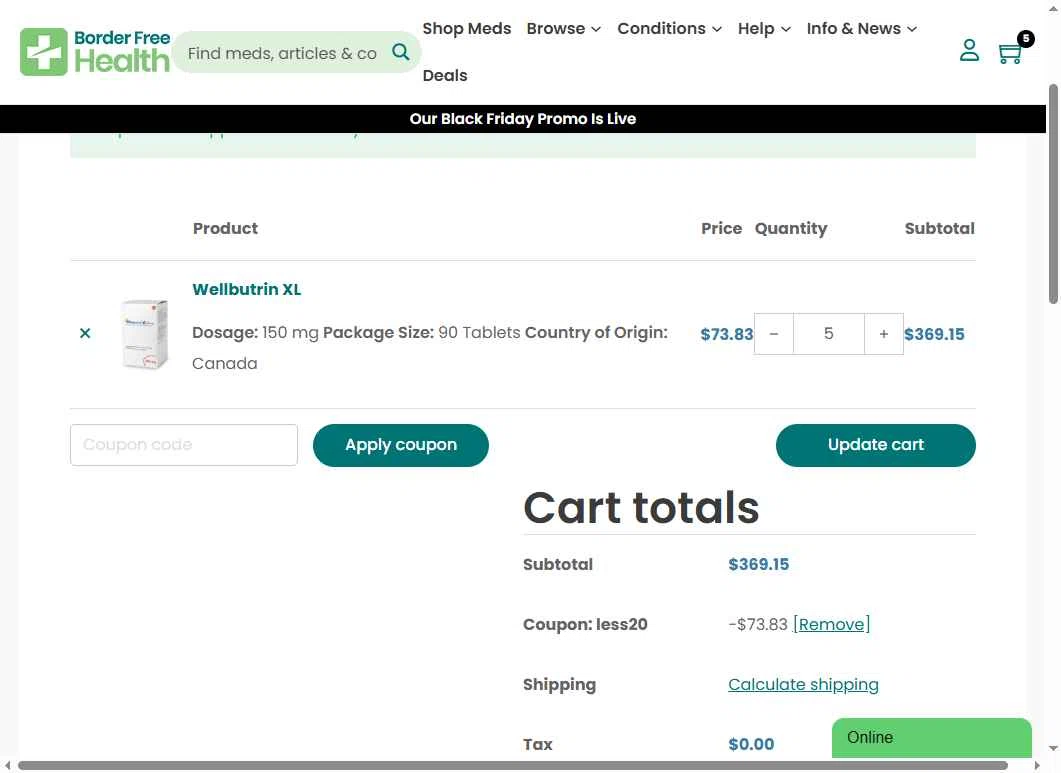Screen dimensions: 1061x773
Task: Expand the Info & News dropdown
Action: 861,28
